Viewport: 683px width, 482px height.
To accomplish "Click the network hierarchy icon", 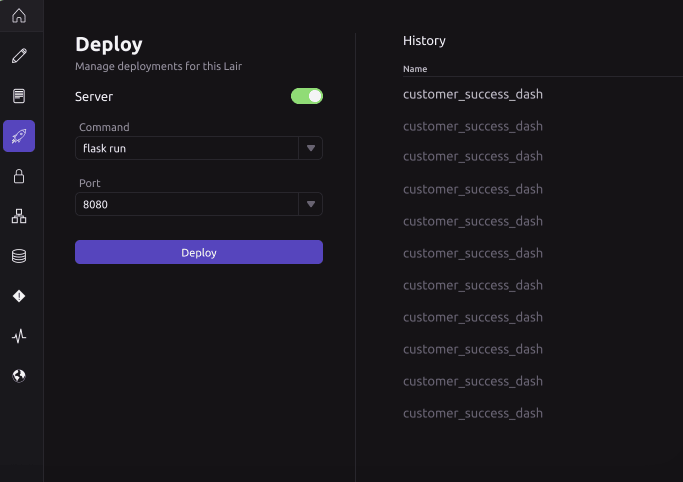I will 19,216.
